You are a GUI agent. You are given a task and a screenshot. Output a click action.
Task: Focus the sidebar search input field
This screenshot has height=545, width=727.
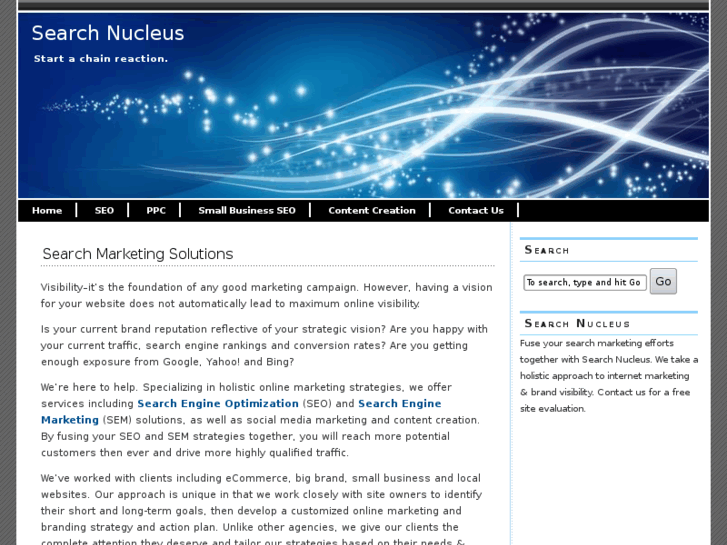(585, 282)
